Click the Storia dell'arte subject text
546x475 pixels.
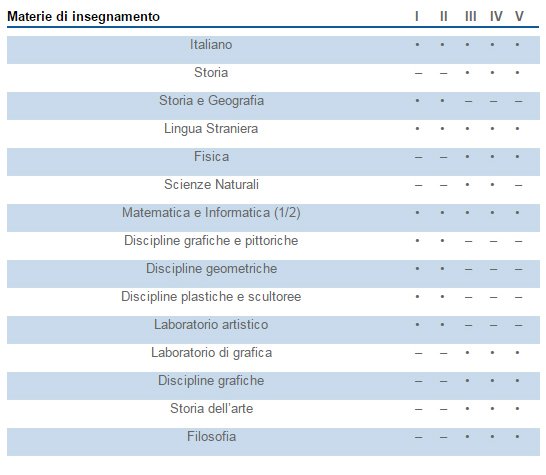tap(211, 408)
